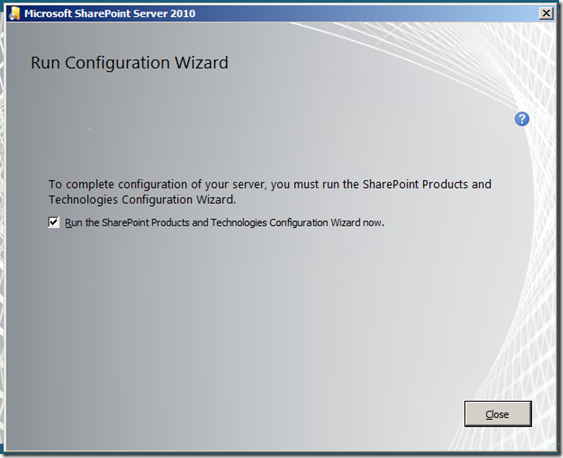Select the words 'Configuration Wizard now.' in checkbox label

pos(327,223)
